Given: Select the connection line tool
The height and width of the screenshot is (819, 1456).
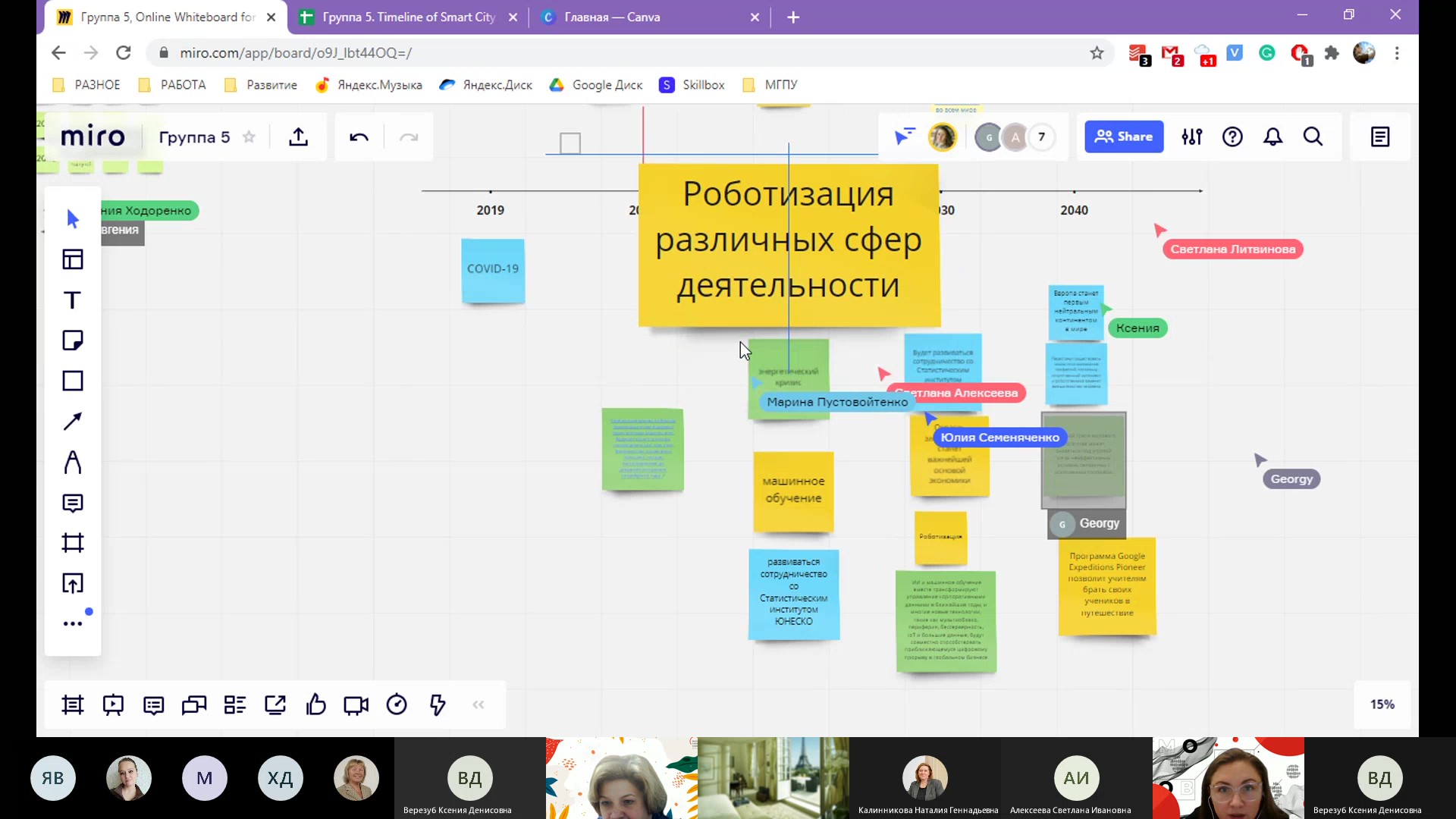Looking at the screenshot, I should click(x=72, y=421).
